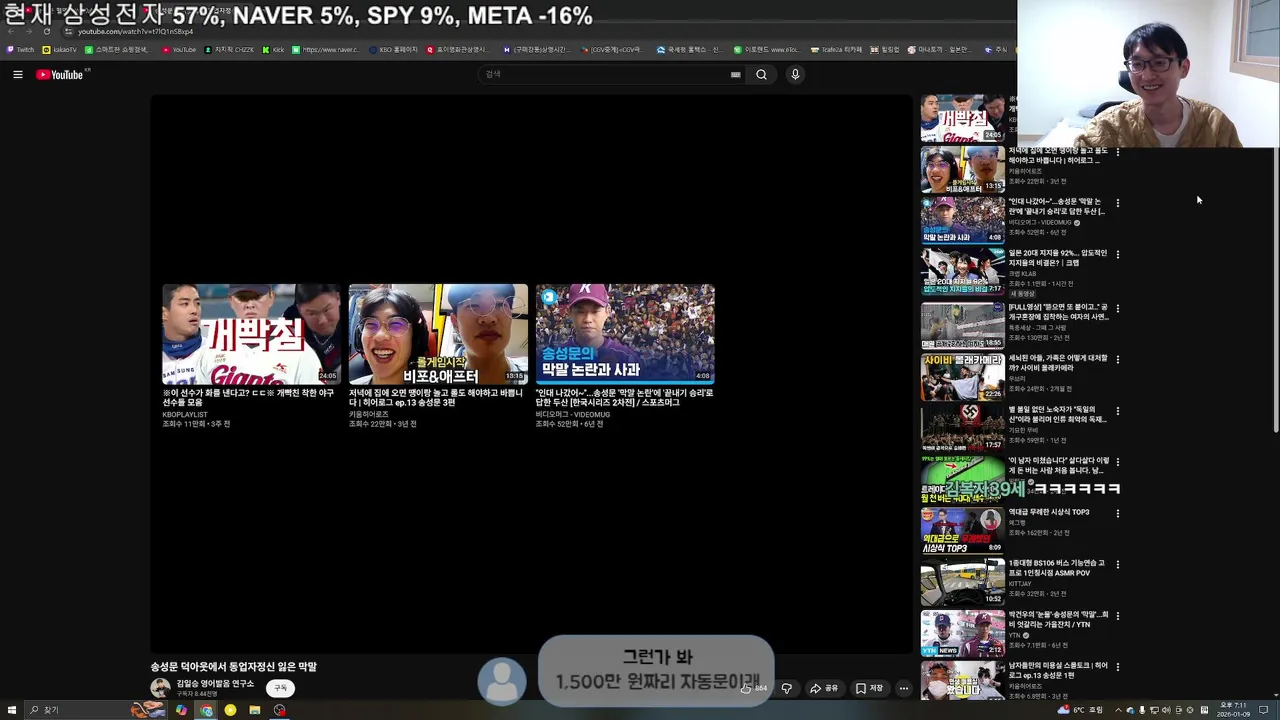Open Chrome from the taskbar
This screenshot has width=1280, height=720.
pyautogui.click(x=206, y=710)
